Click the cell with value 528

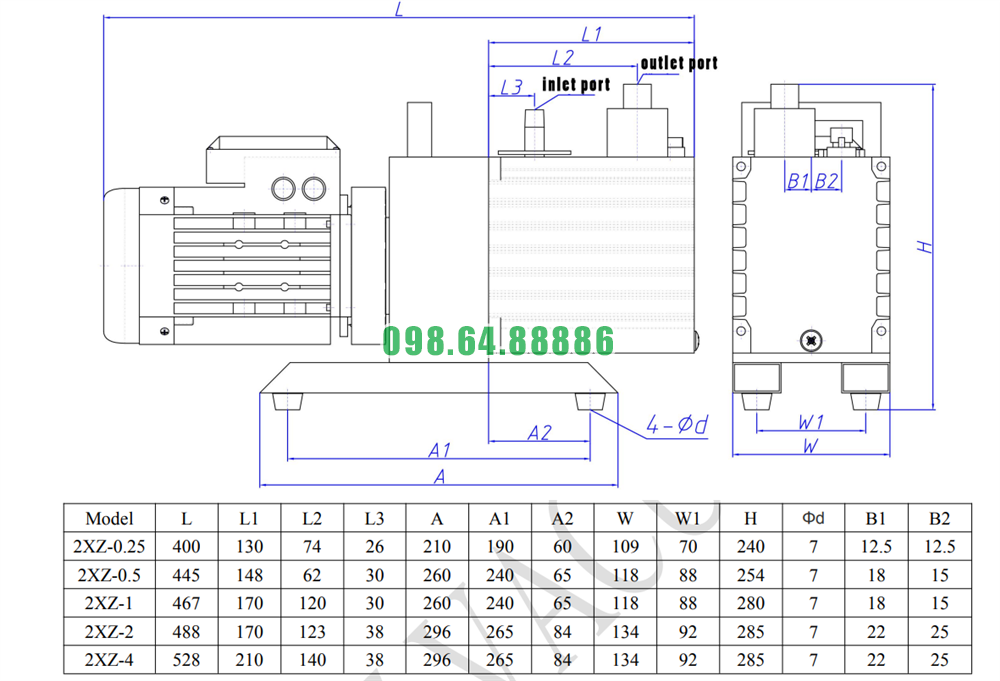click(x=187, y=660)
